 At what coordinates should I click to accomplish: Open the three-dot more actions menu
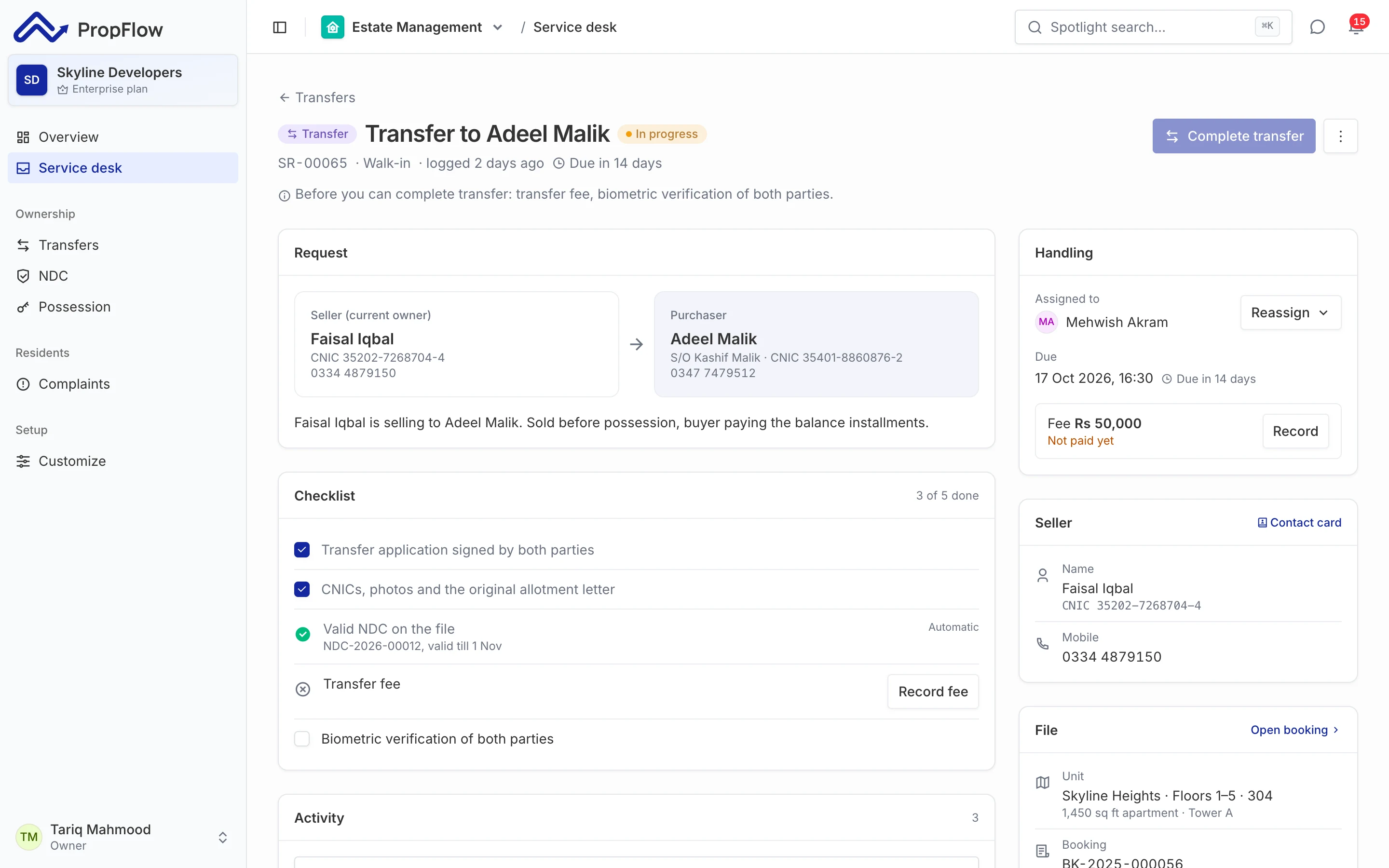pyautogui.click(x=1340, y=136)
